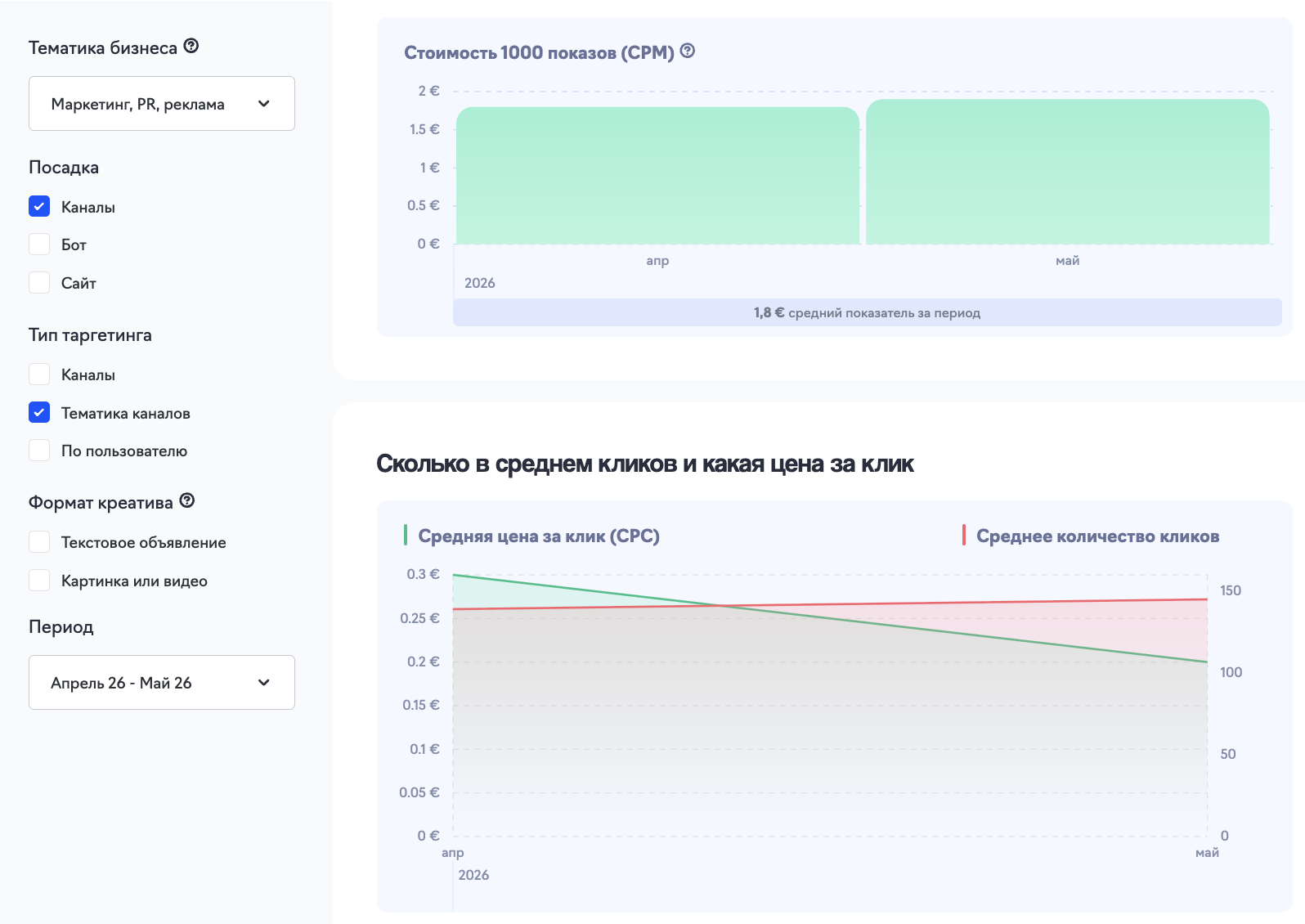Click the Формат креатива heading

101,502
